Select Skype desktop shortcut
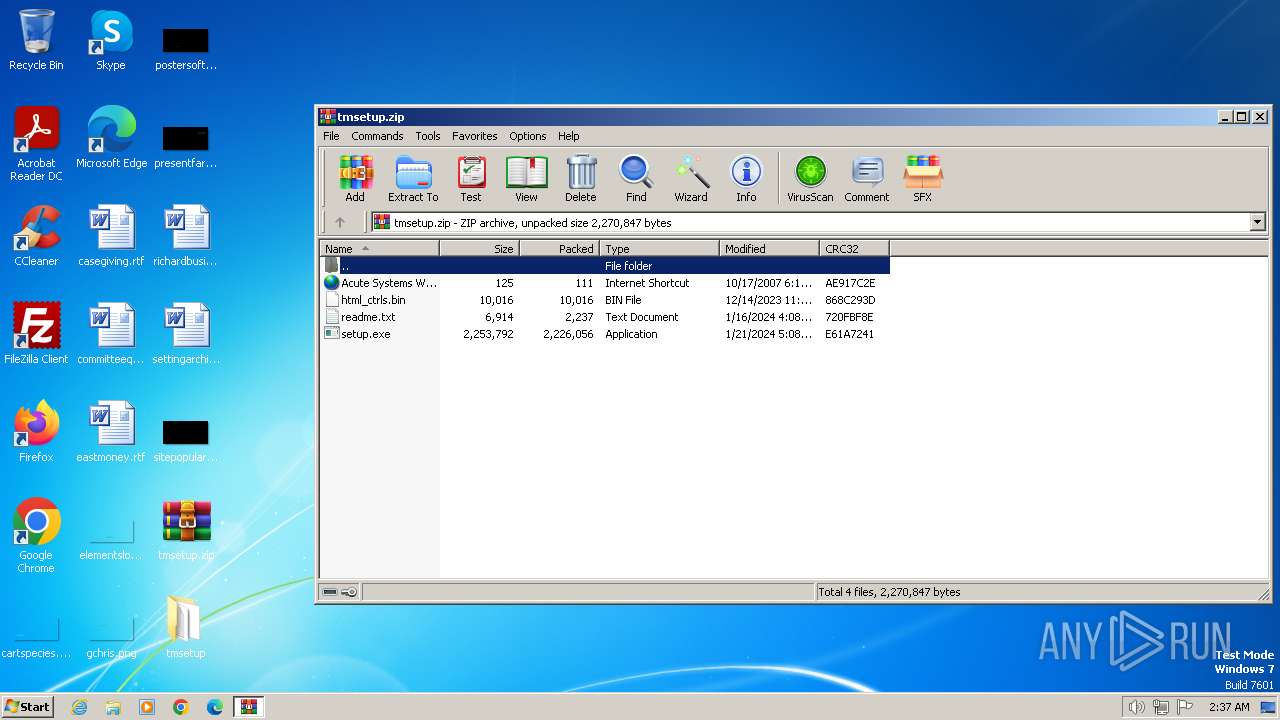1280x720 pixels. [111, 40]
